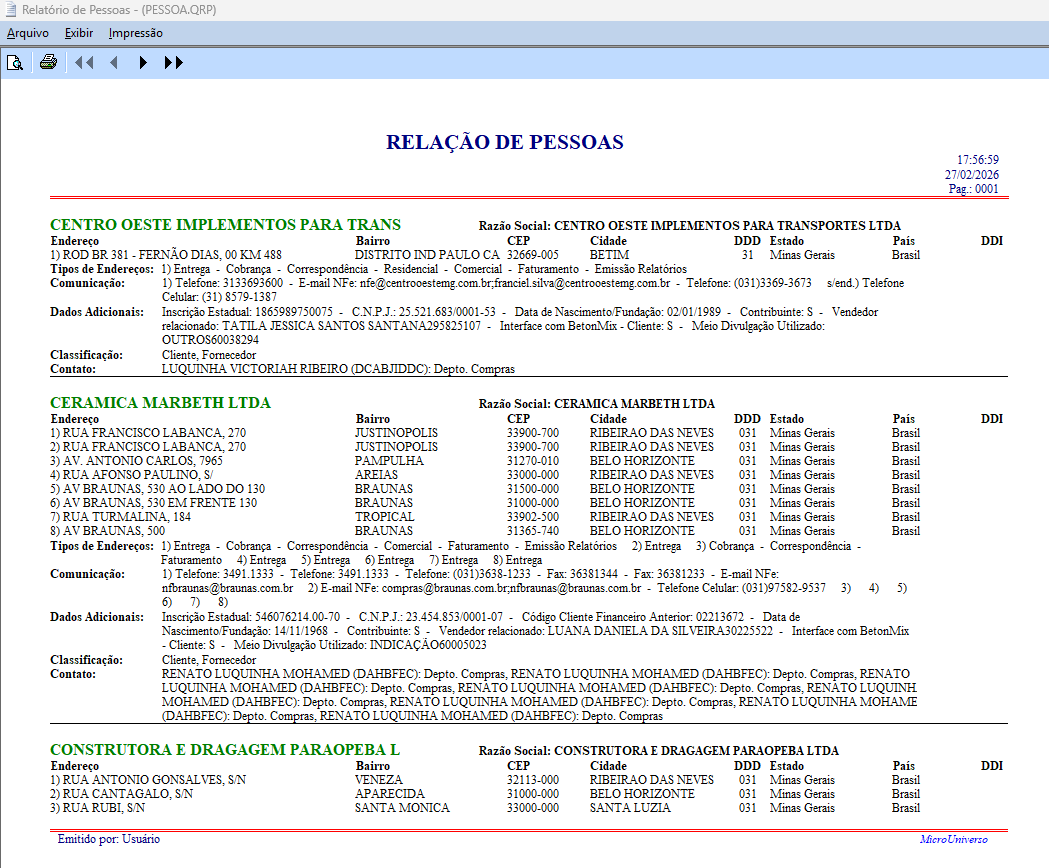Jump to the last report page
Viewport: 1049px width, 868px height.
coord(173,63)
